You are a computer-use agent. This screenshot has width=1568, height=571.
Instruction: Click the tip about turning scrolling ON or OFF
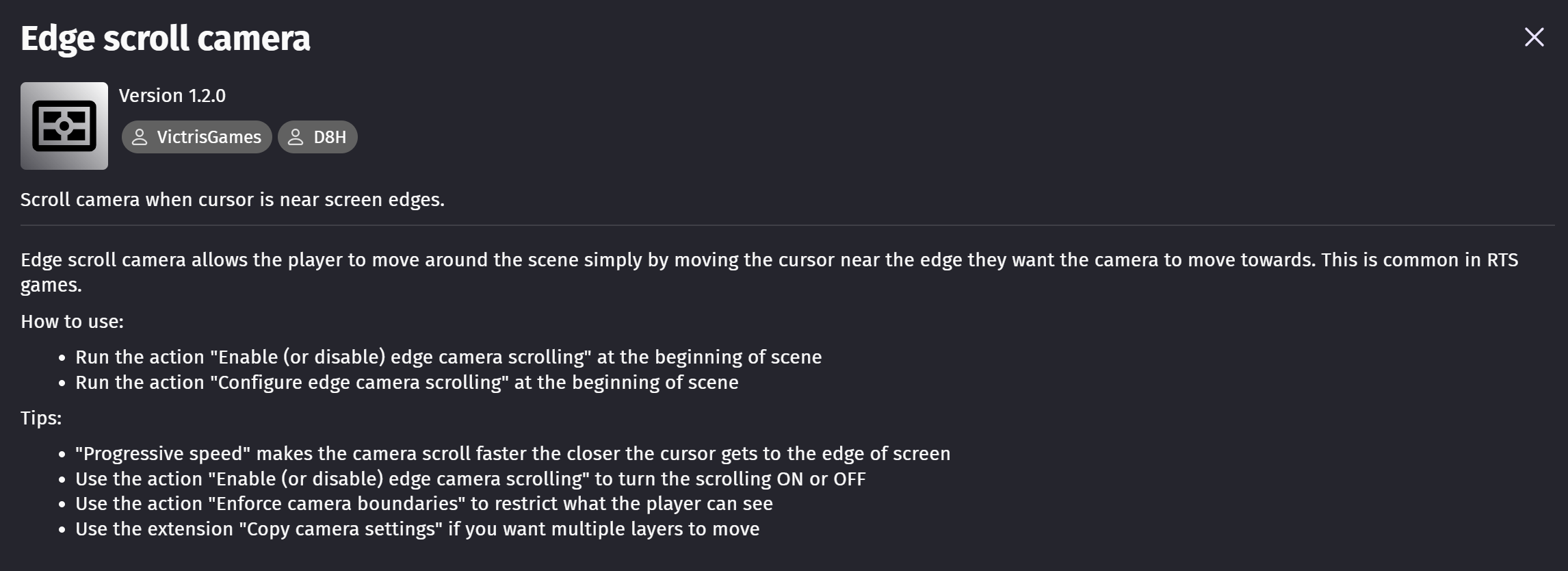(470, 479)
